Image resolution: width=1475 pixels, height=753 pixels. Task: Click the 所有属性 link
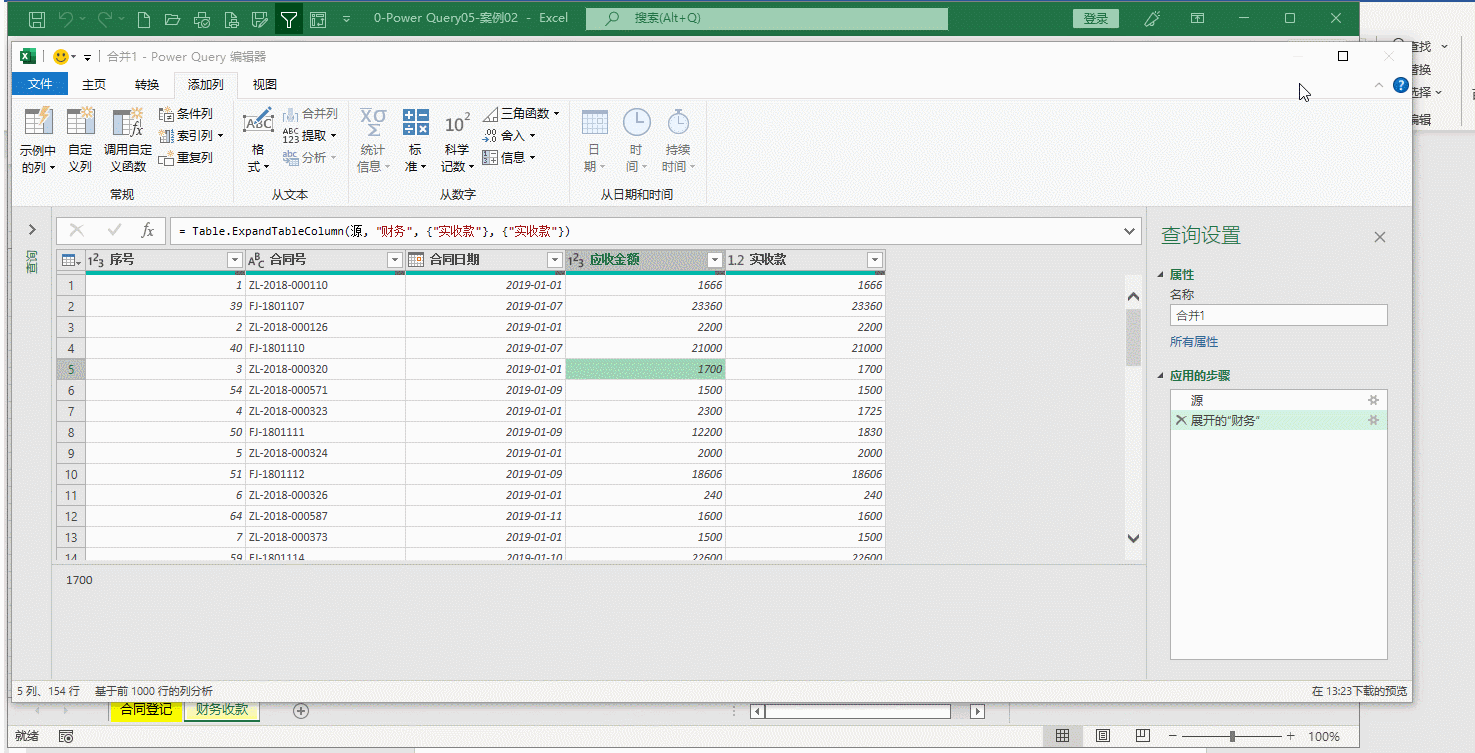pos(1194,342)
